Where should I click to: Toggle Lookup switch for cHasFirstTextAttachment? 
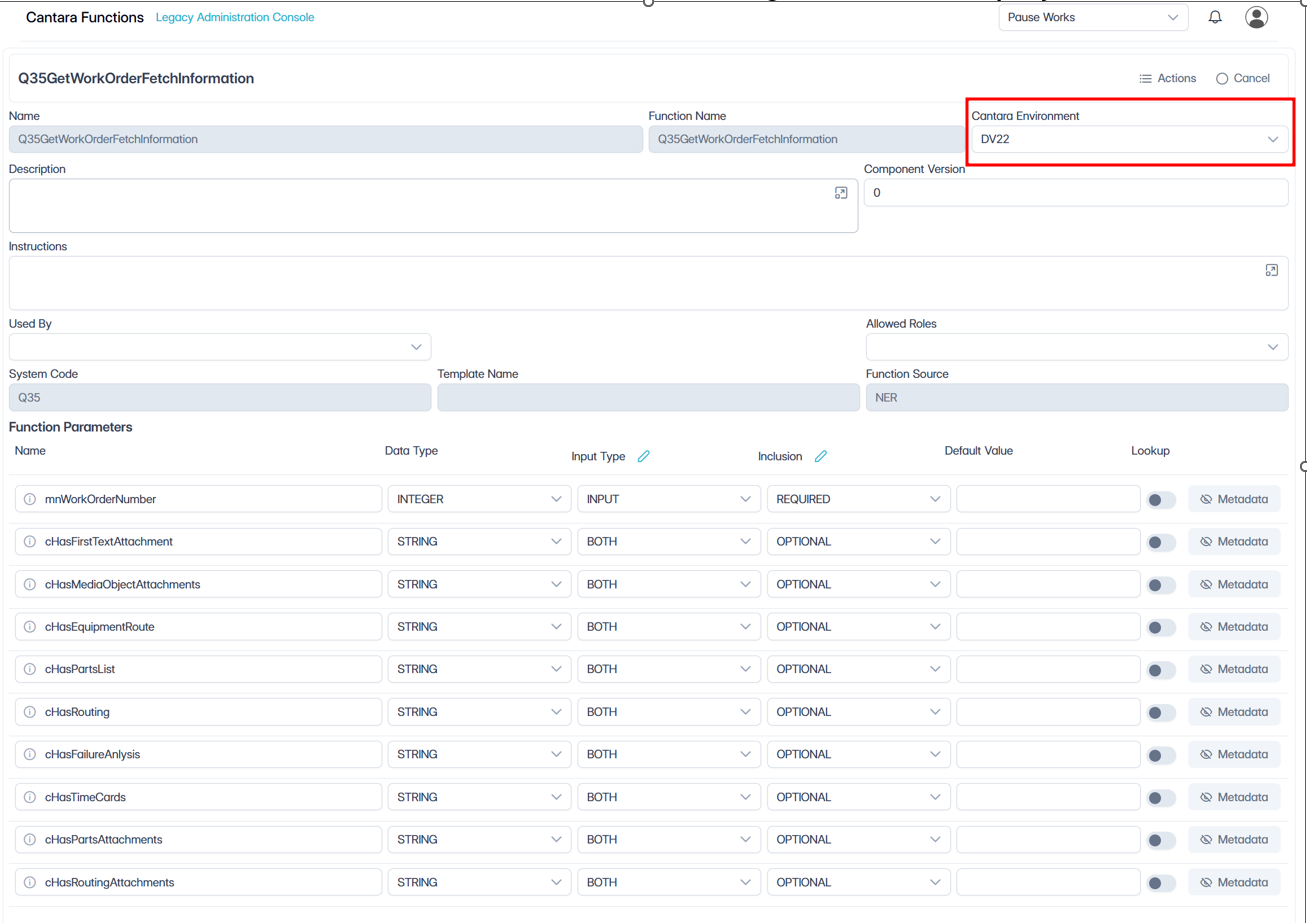point(1161,542)
